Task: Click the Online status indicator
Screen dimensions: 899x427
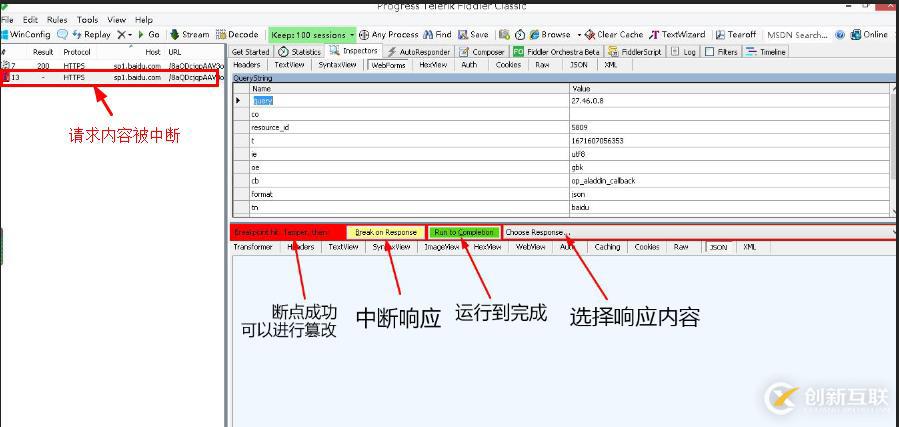Action: pos(869,34)
